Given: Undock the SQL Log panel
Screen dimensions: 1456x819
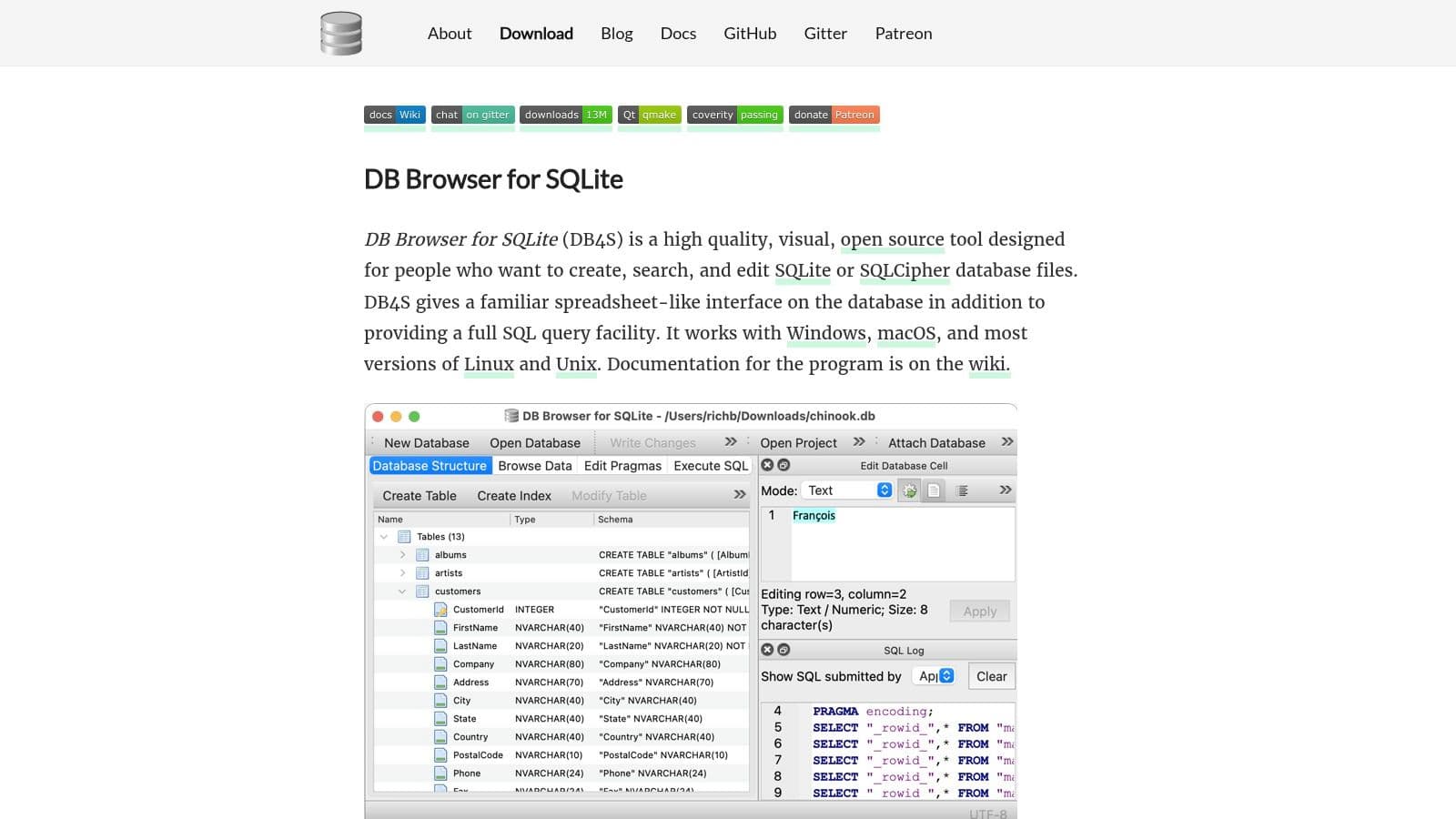Looking at the screenshot, I should click(783, 650).
